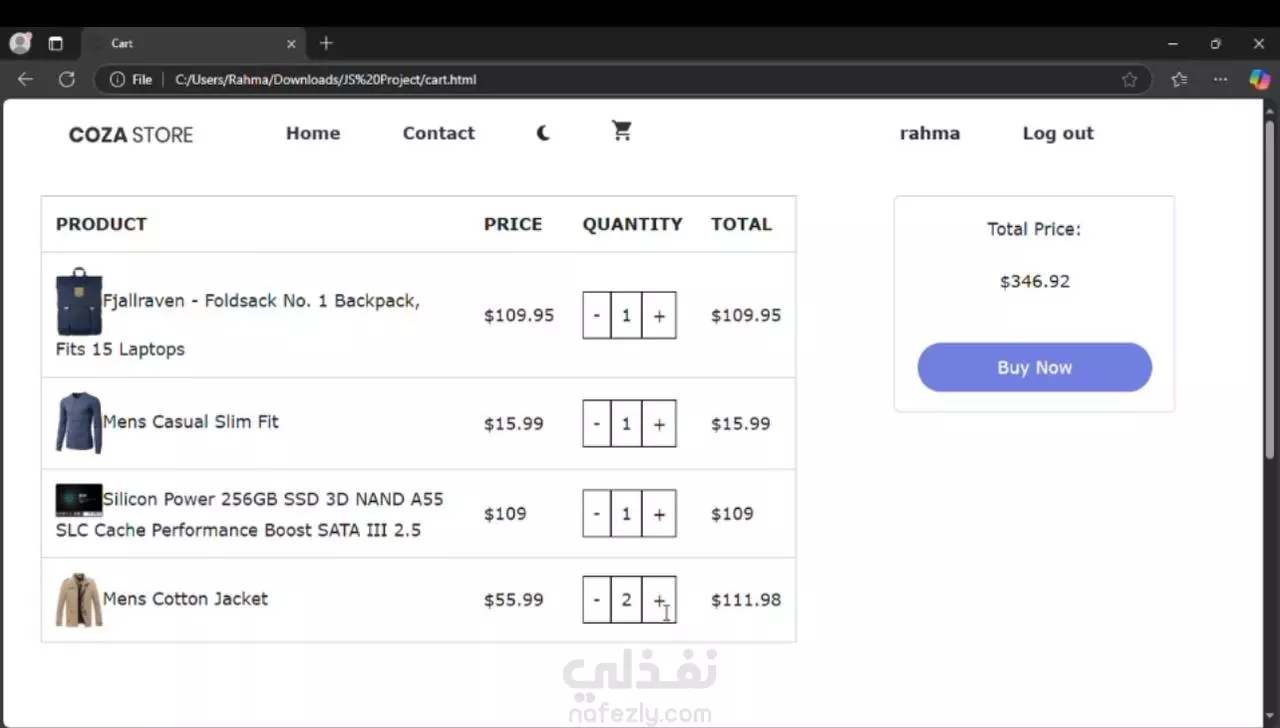This screenshot has width=1280, height=728.
Task: Add this page to favorites star
Action: click(x=1129, y=79)
